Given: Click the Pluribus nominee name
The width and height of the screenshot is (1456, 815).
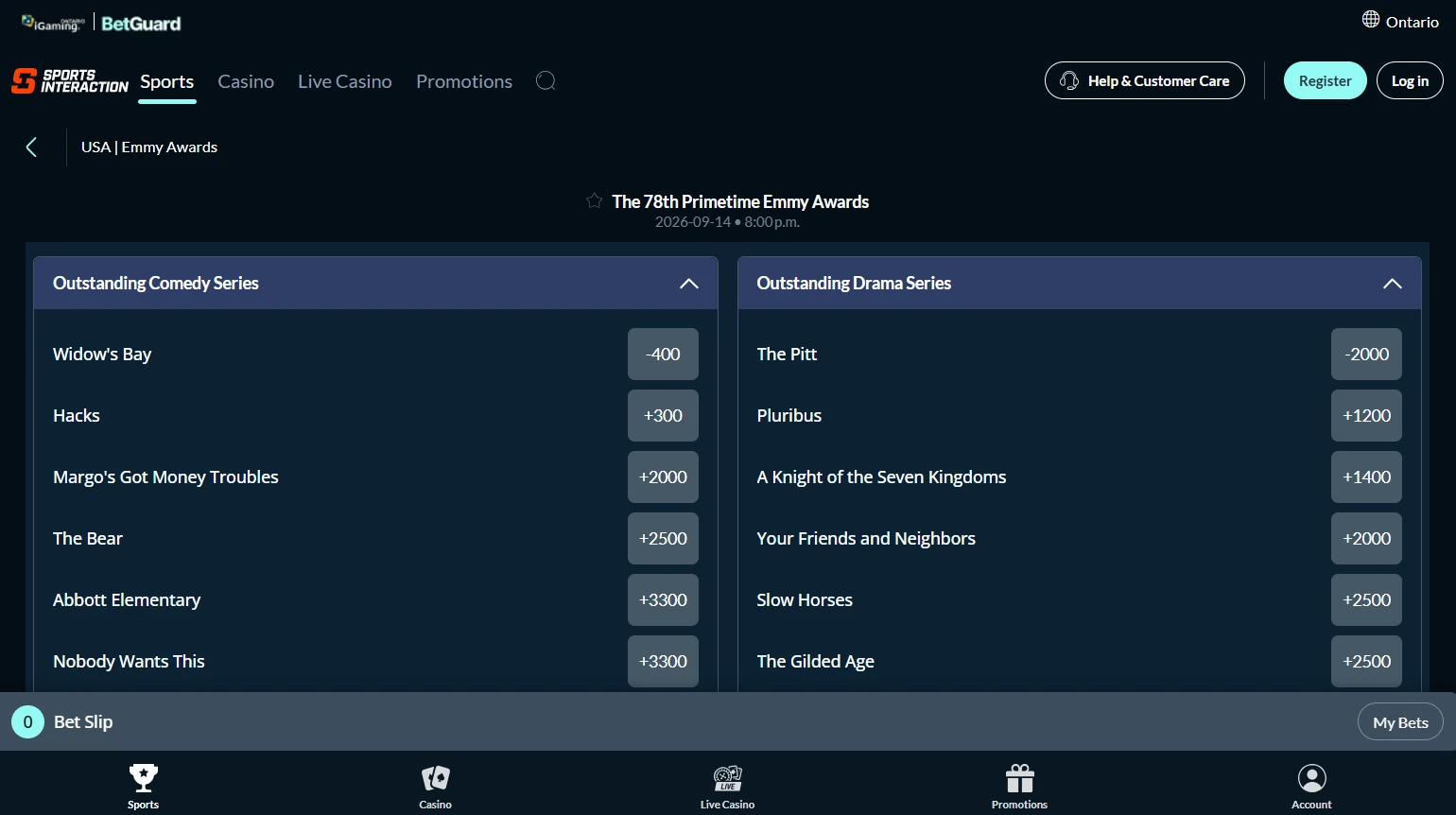Looking at the screenshot, I should (789, 416).
